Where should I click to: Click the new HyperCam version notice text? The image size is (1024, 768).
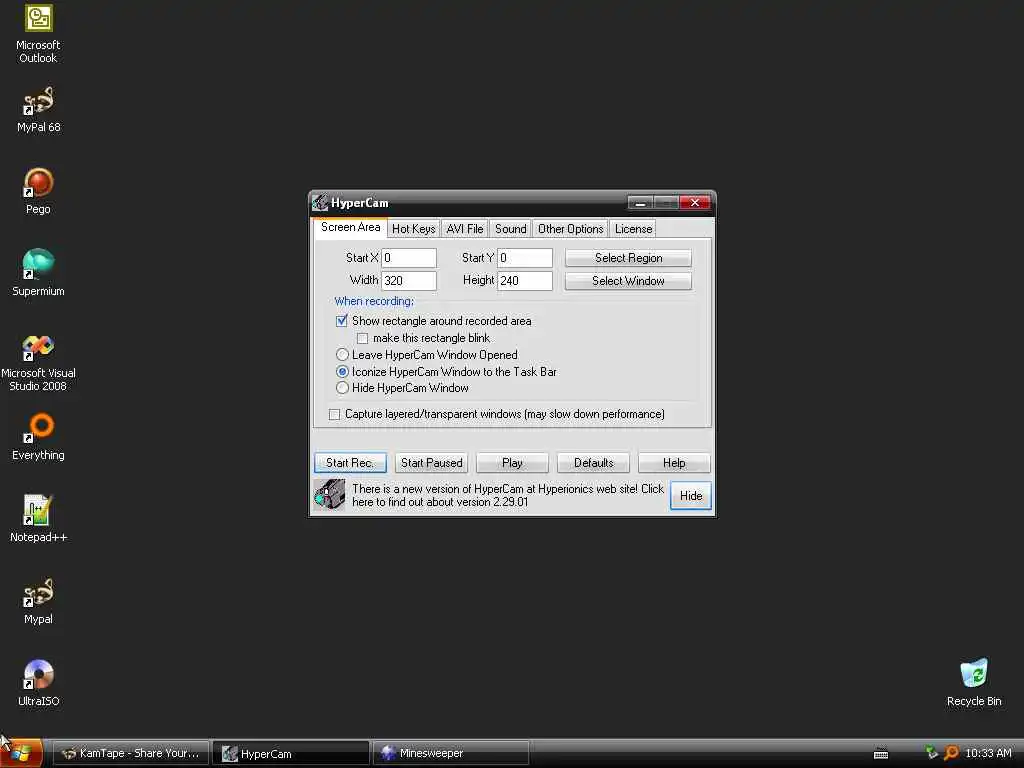pos(507,495)
